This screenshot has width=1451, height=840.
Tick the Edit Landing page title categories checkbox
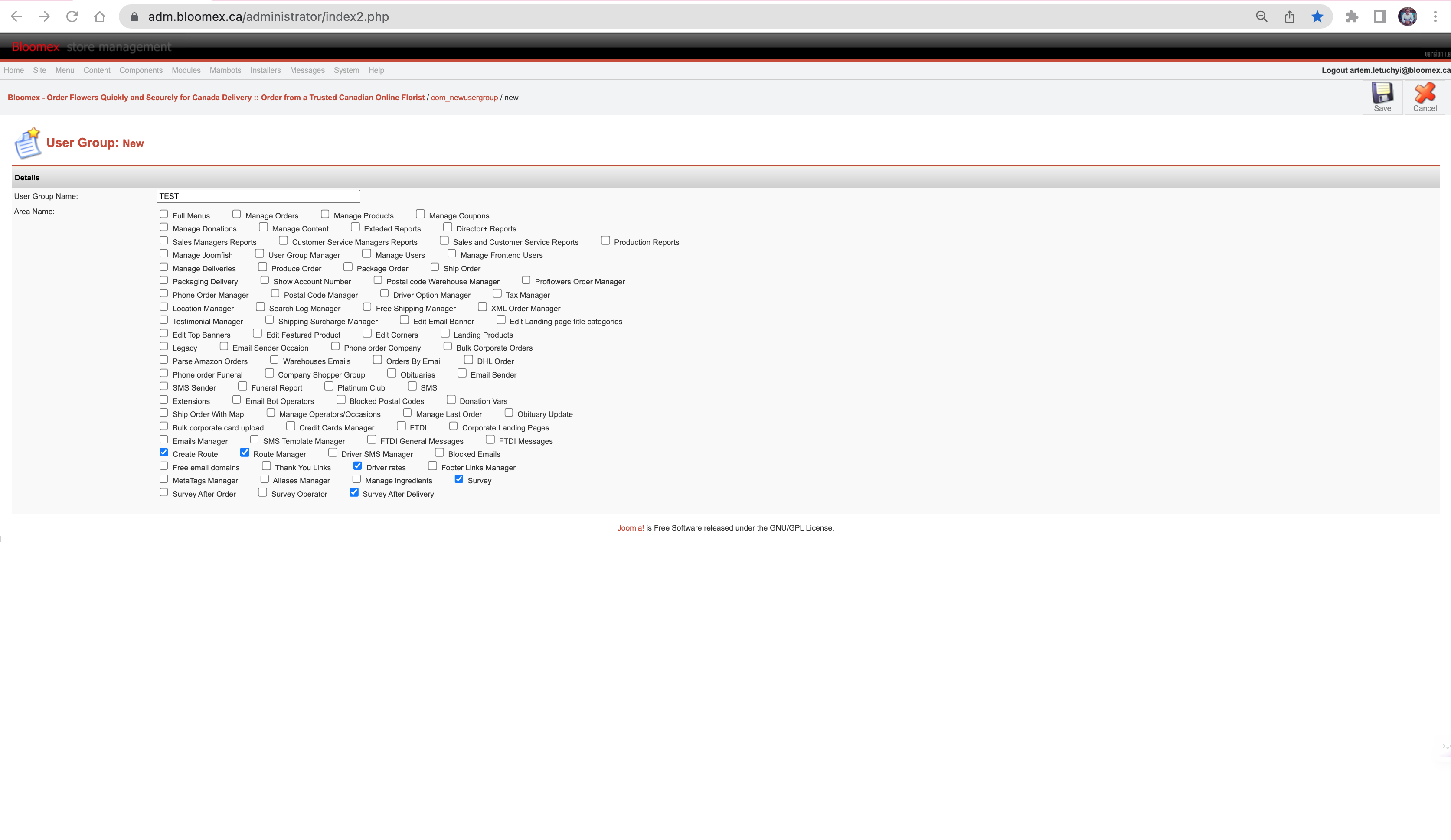tap(501, 320)
